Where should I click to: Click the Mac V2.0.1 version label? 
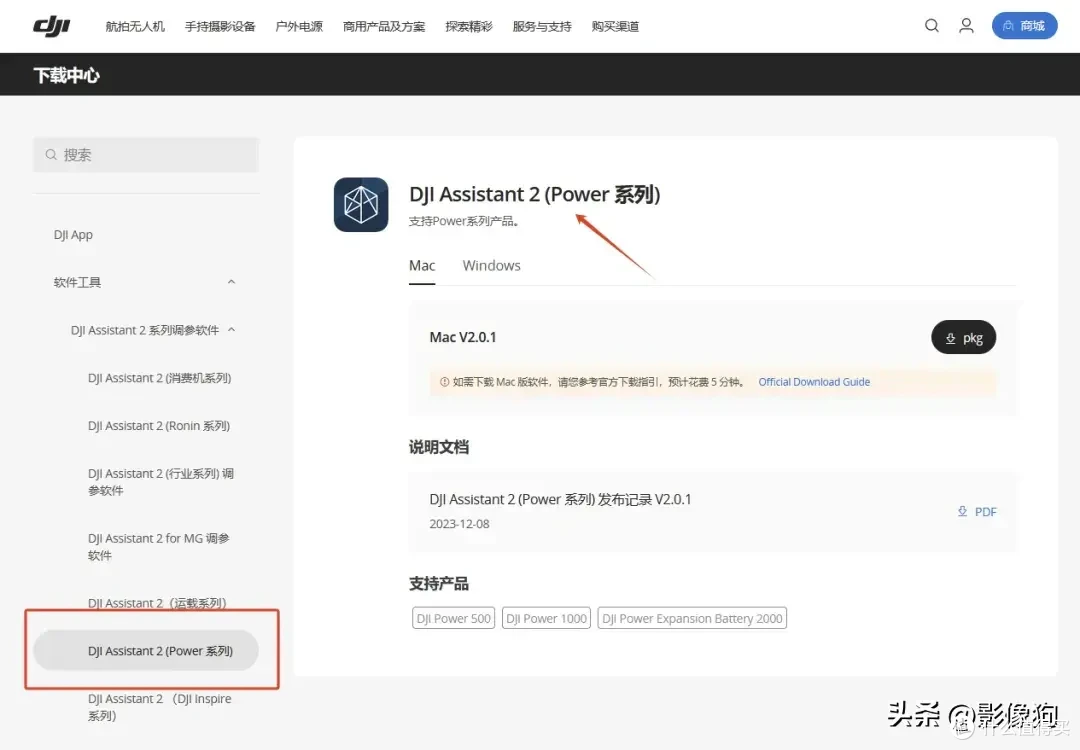click(x=463, y=337)
